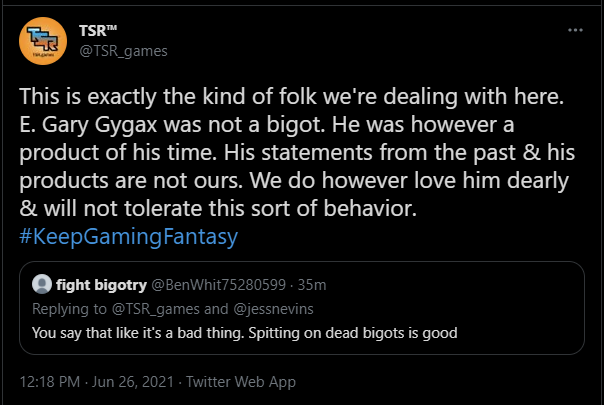Open the TSR orange profile avatar

tap(43, 41)
